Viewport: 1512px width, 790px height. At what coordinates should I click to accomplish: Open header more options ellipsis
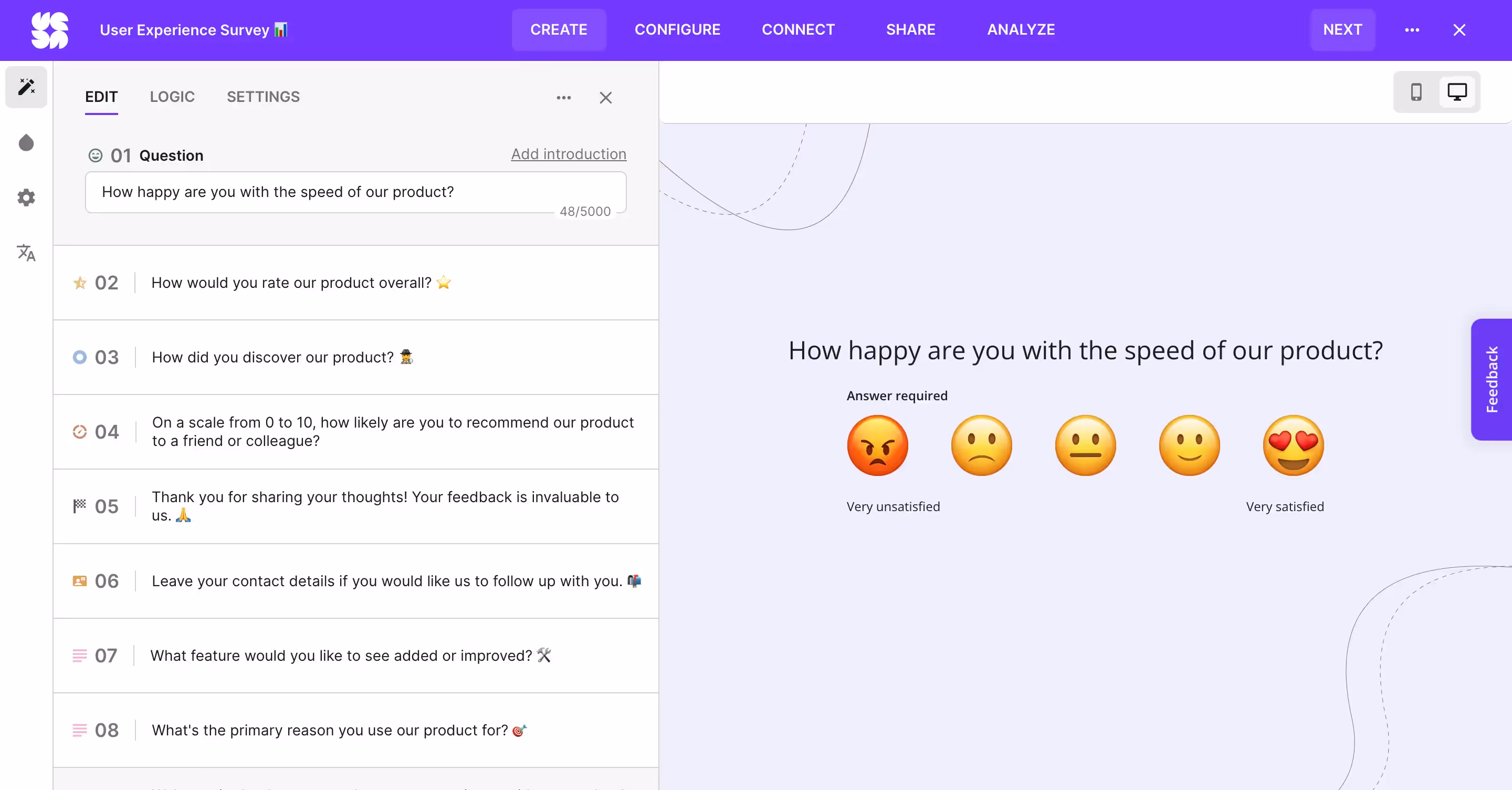click(1412, 30)
